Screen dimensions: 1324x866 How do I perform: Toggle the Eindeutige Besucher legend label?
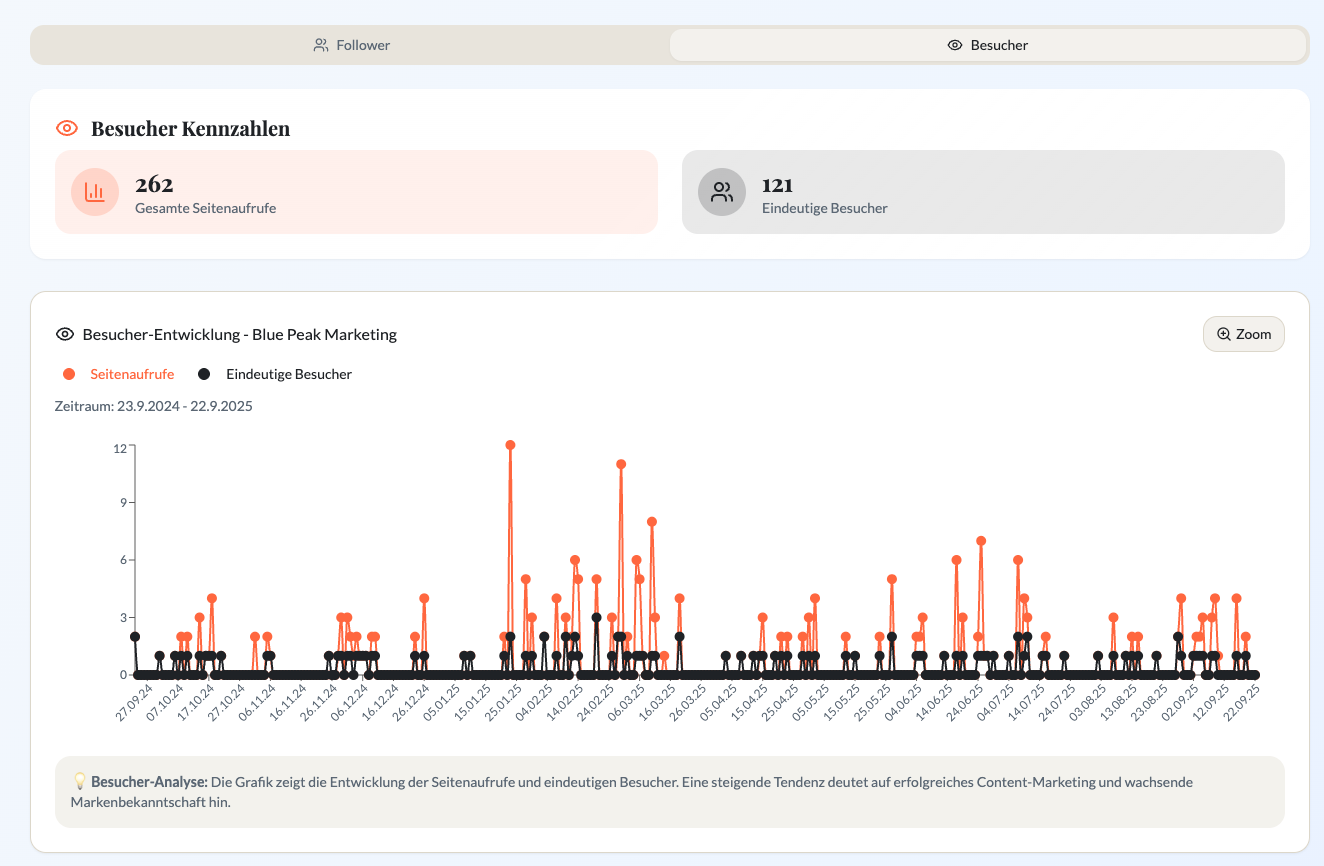tap(288, 374)
